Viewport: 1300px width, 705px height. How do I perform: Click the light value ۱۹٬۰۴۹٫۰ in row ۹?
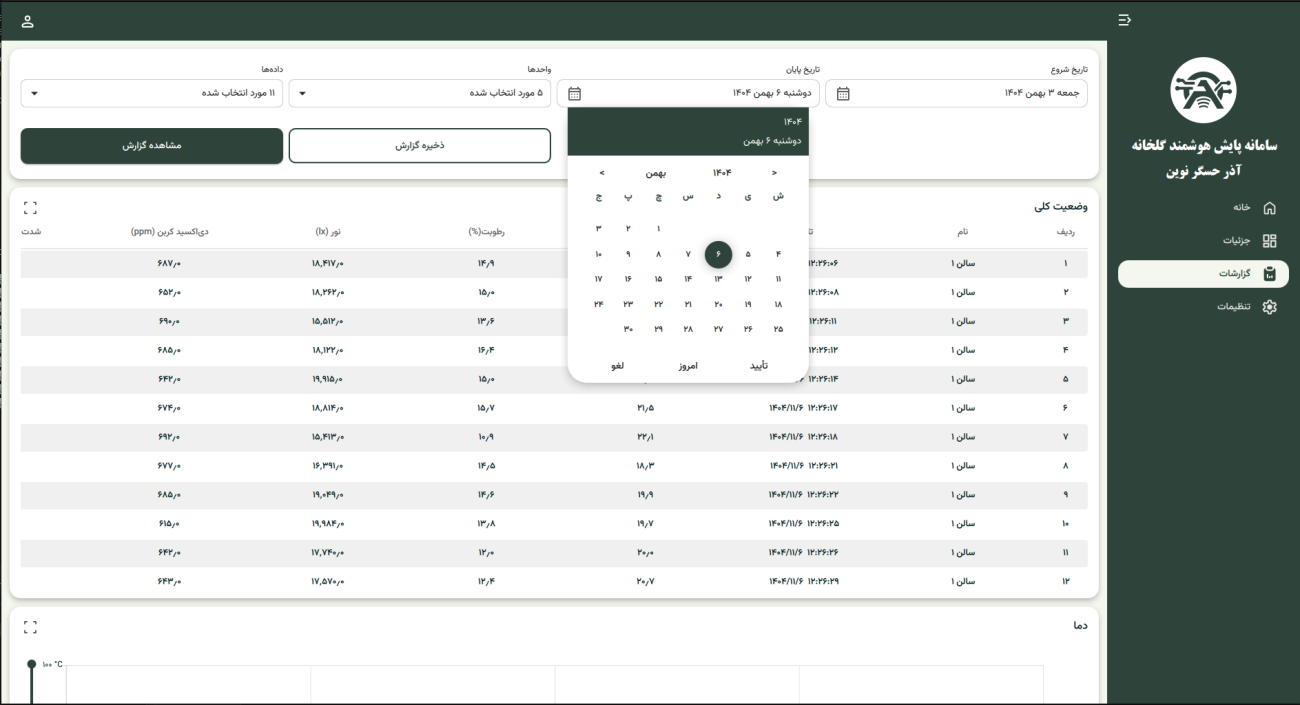(x=327, y=495)
